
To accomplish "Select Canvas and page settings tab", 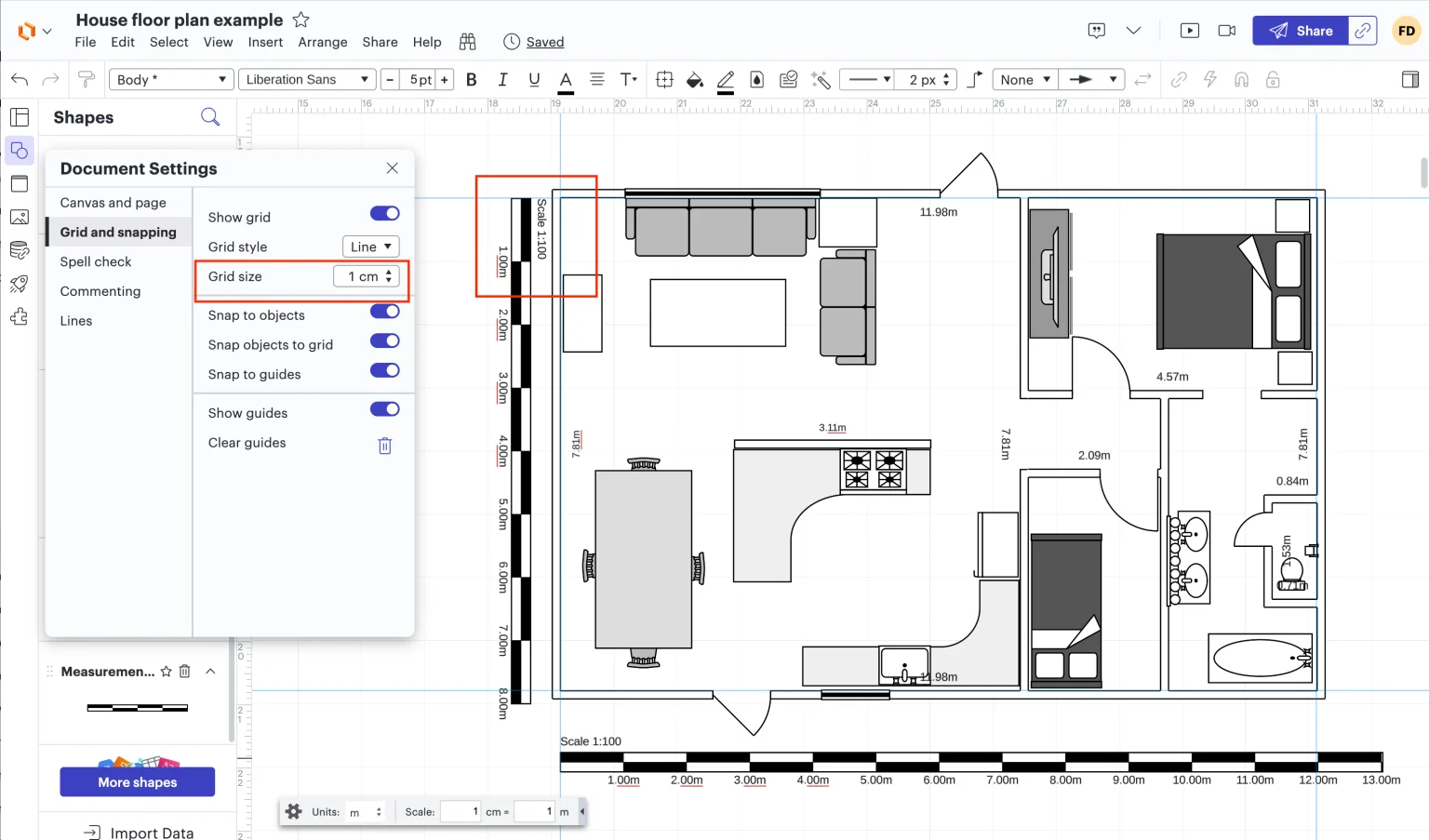I will 114,203.
